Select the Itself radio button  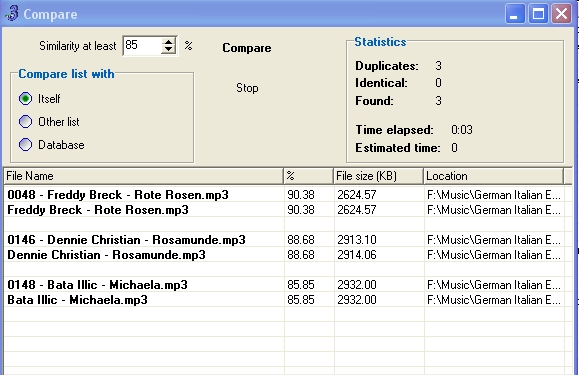click(x=25, y=99)
